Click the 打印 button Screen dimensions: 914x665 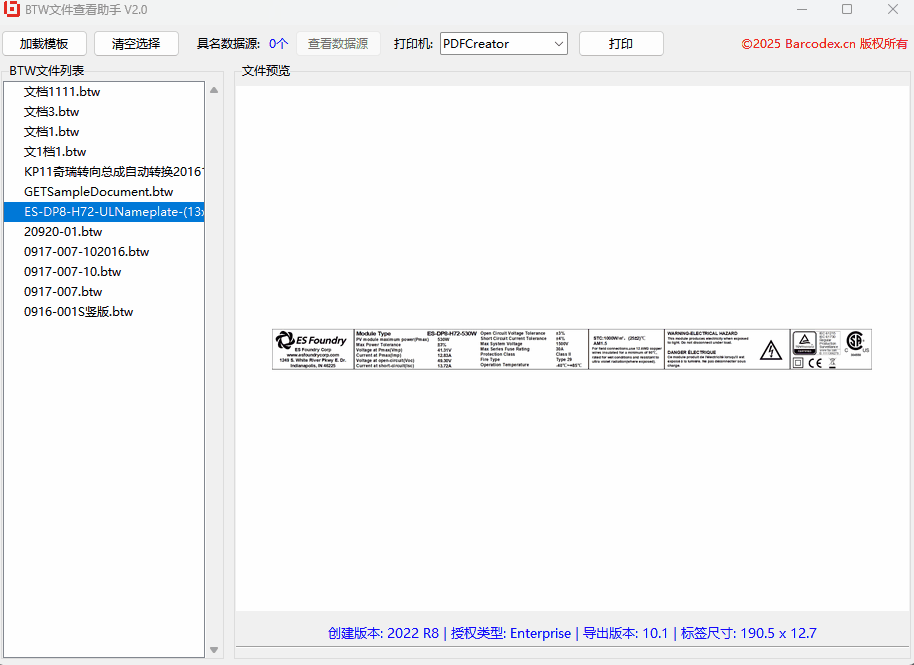(621, 44)
